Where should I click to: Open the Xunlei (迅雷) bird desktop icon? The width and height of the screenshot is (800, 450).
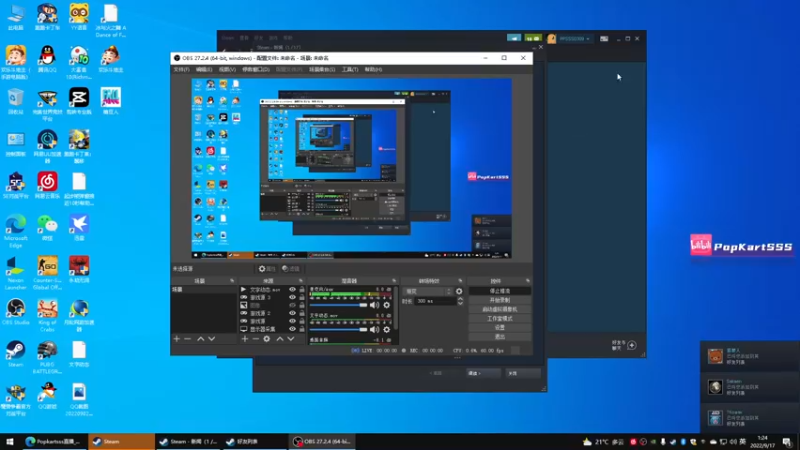(x=79, y=228)
